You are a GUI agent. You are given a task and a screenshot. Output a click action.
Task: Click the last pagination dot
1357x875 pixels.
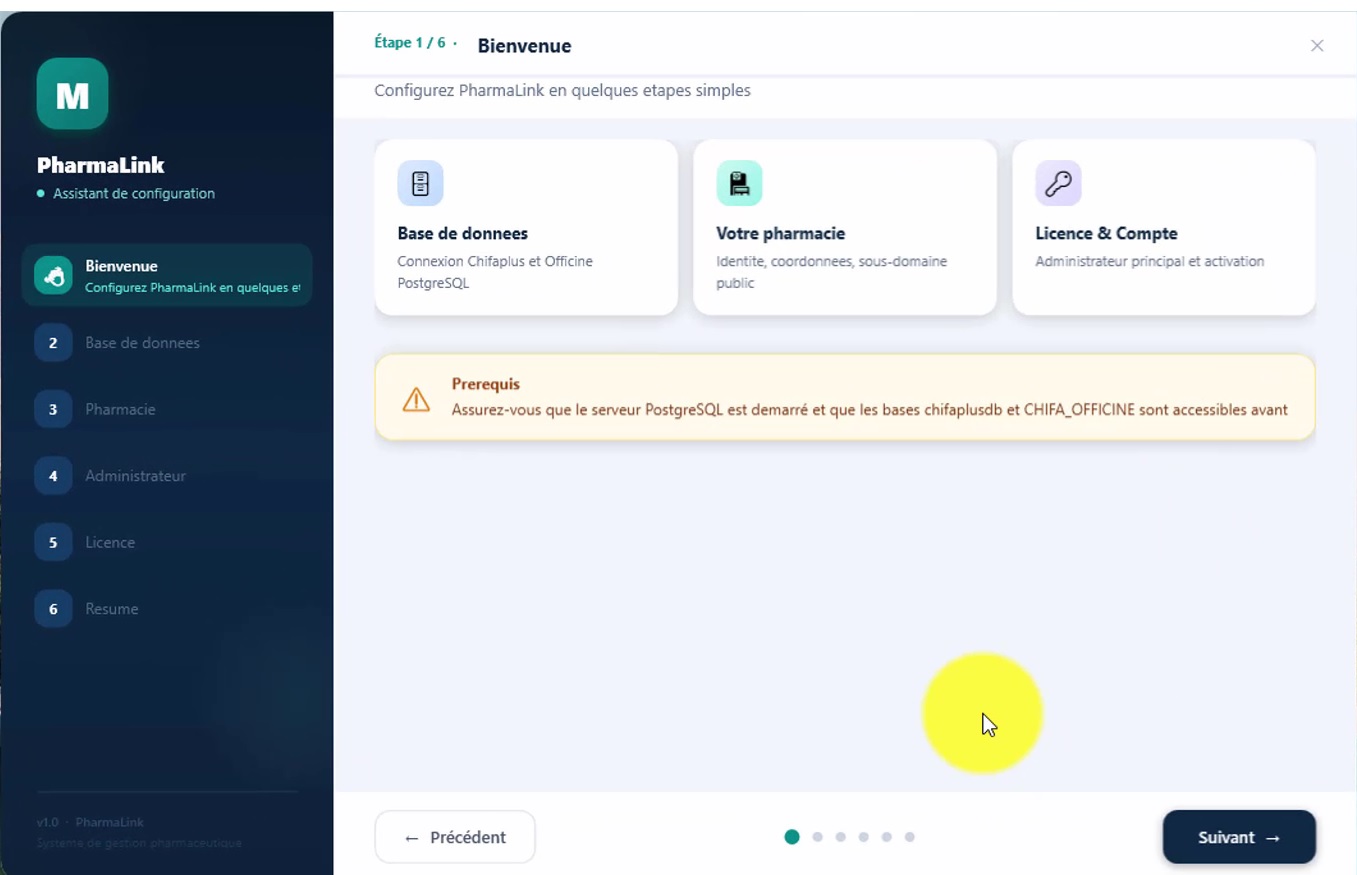click(909, 837)
